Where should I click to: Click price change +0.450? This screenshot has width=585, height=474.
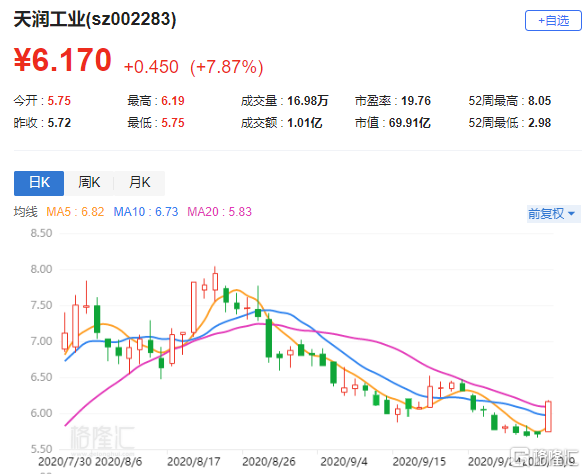click(x=151, y=67)
